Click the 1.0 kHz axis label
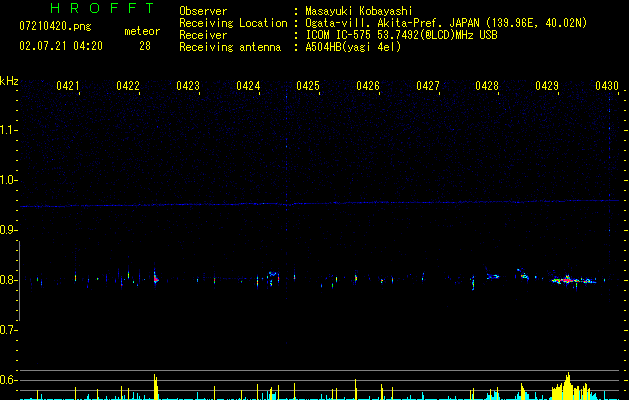629x400 pixels. click(x=8, y=180)
